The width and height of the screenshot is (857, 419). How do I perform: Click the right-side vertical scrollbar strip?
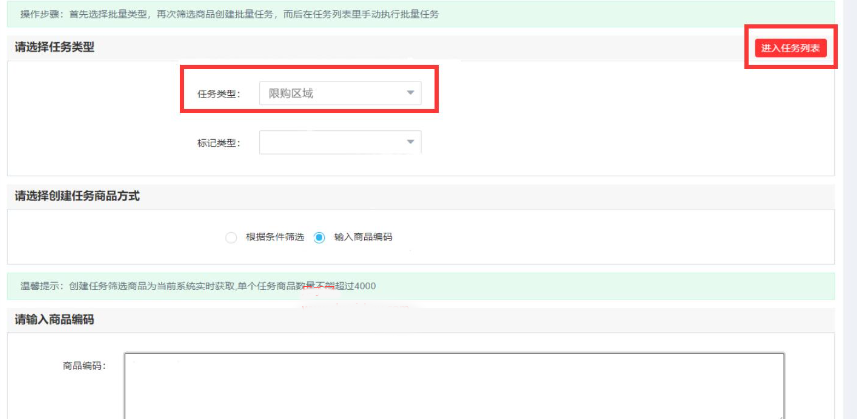pyautogui.click(x=847, y=200)
